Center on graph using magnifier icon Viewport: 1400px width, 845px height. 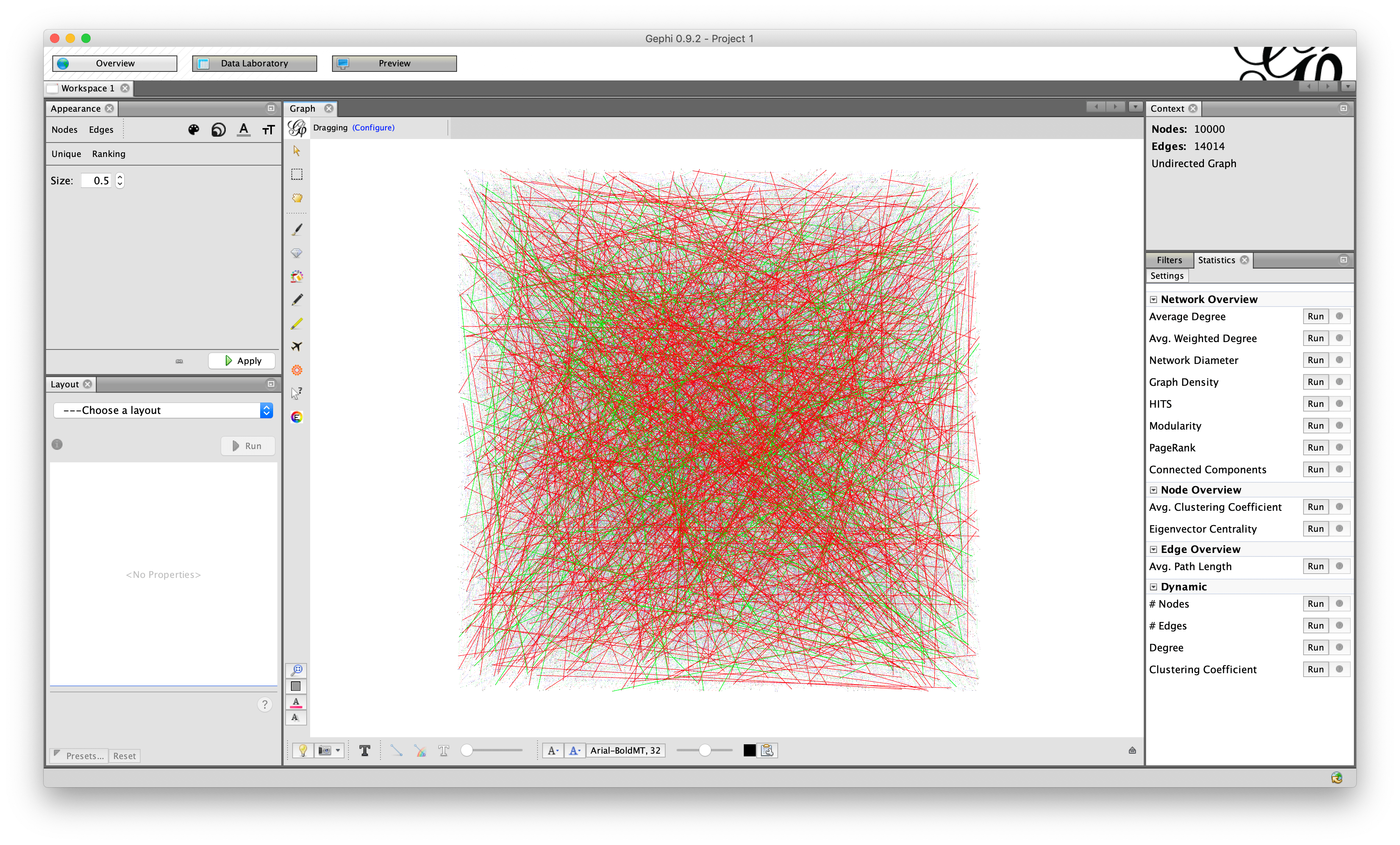pyautogui.click(x=296, y=670)
